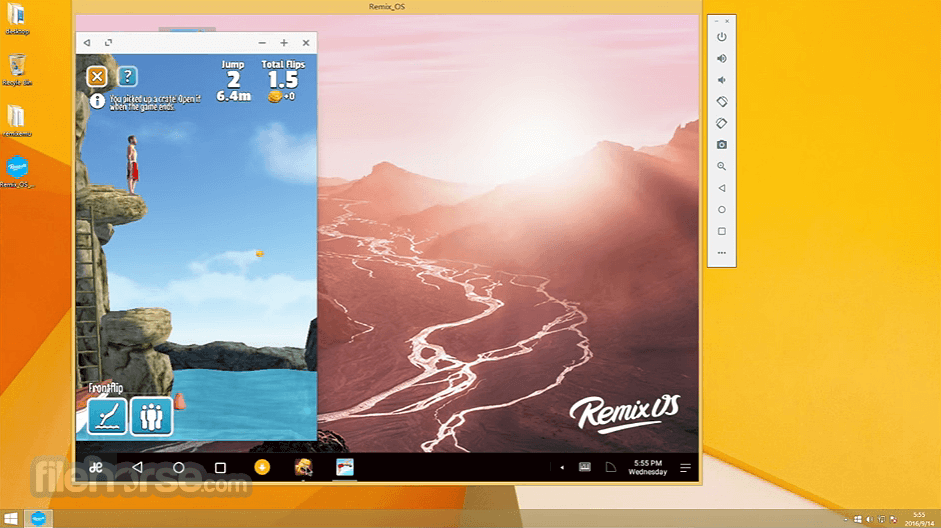Open the notification panel hamburger menu

685,467
